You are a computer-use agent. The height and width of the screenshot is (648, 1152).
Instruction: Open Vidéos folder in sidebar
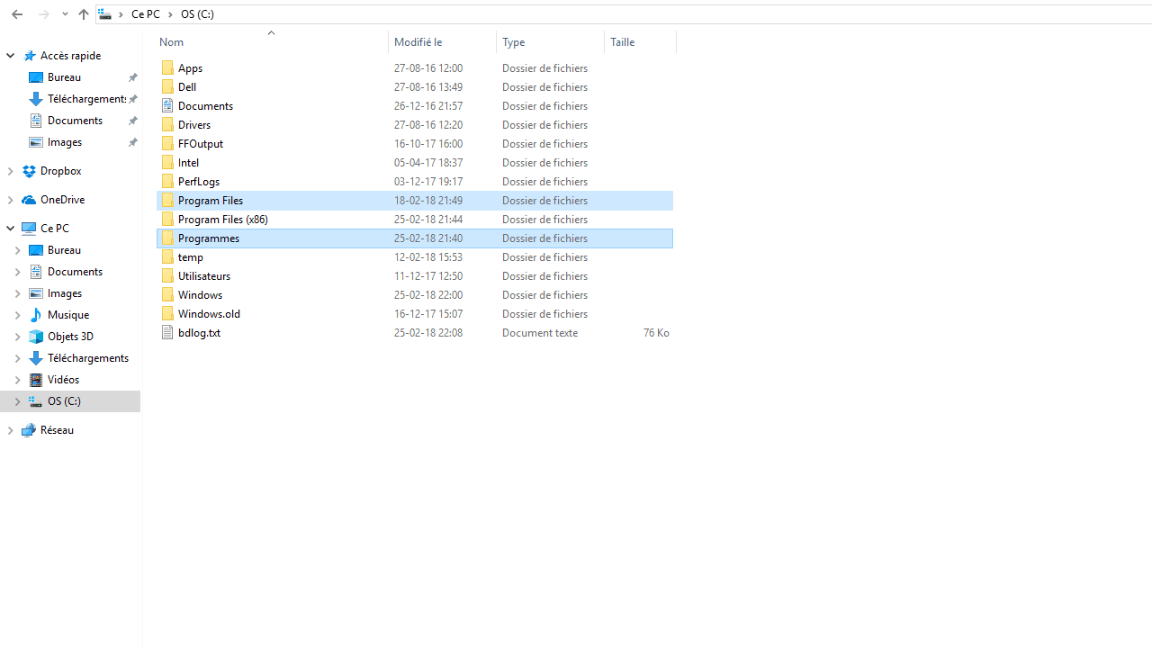point(62,380)
